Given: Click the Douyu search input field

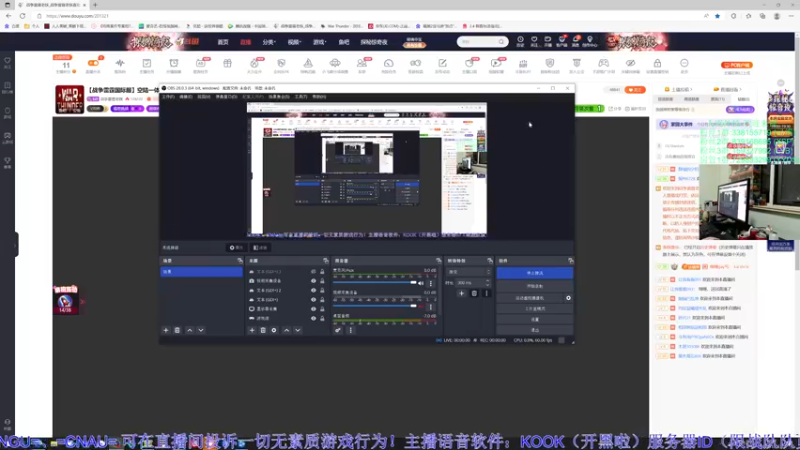Looking at the screenshot, I should (x=478, y=42).
